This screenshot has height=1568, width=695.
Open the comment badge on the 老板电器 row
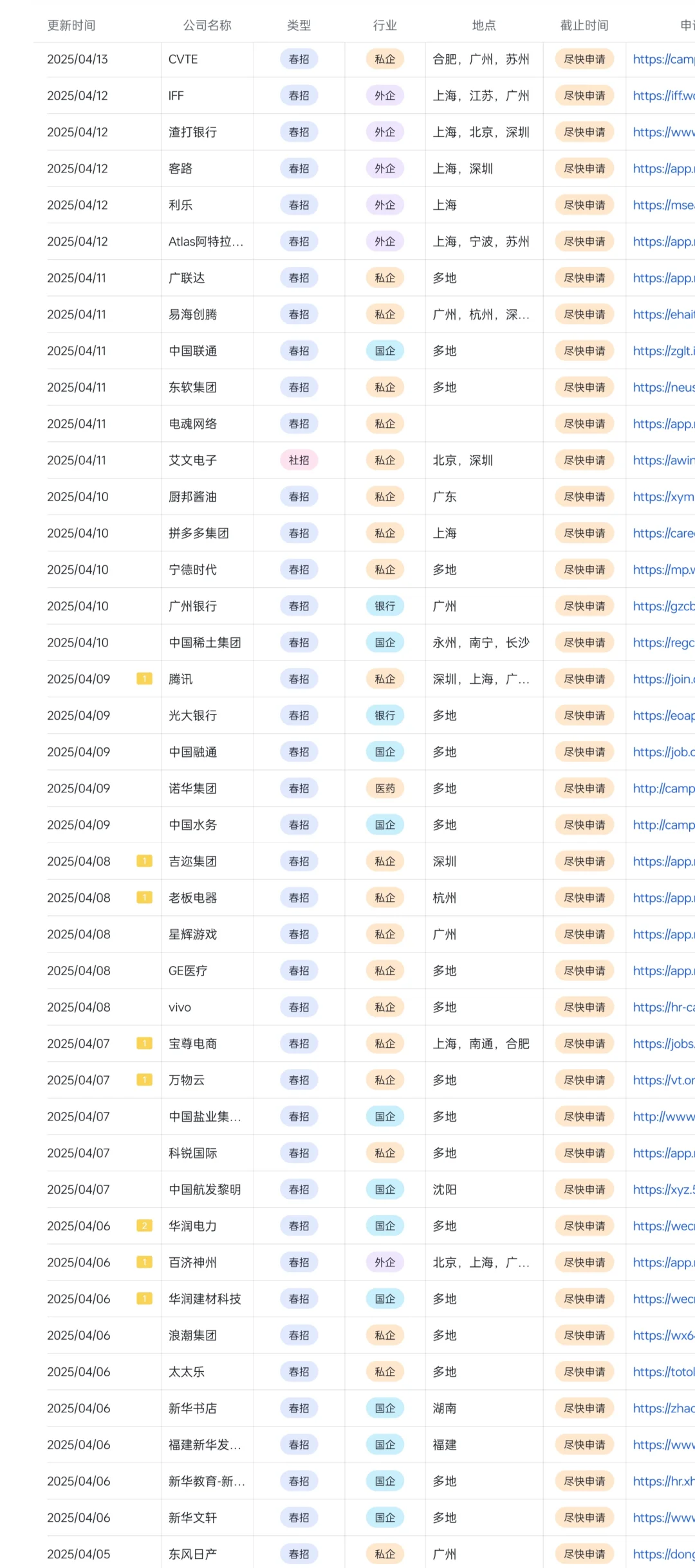[144, 897]
